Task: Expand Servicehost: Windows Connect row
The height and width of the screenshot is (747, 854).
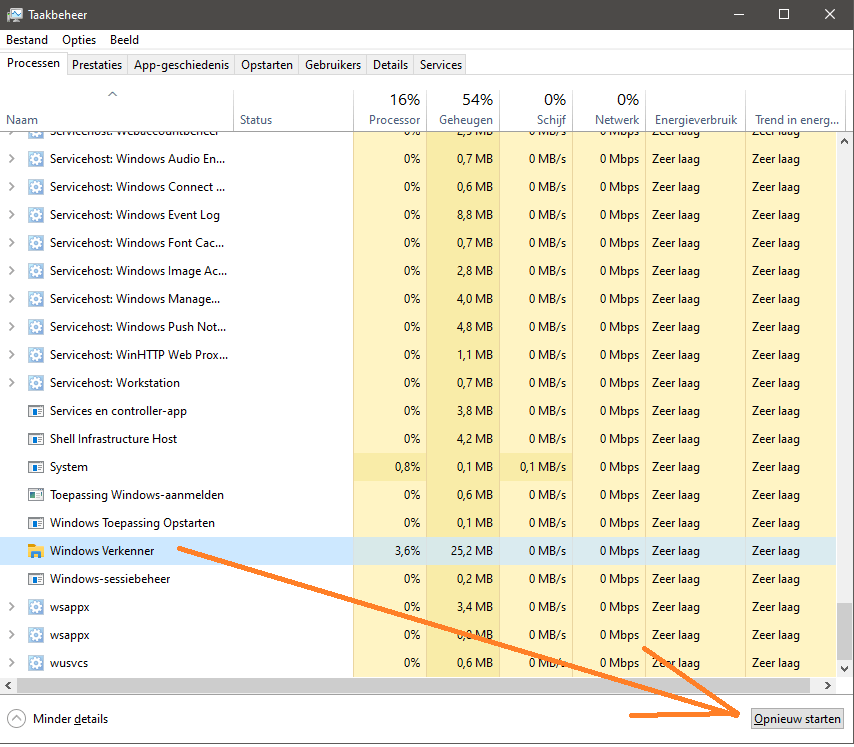Action: [x=11, y=187]
